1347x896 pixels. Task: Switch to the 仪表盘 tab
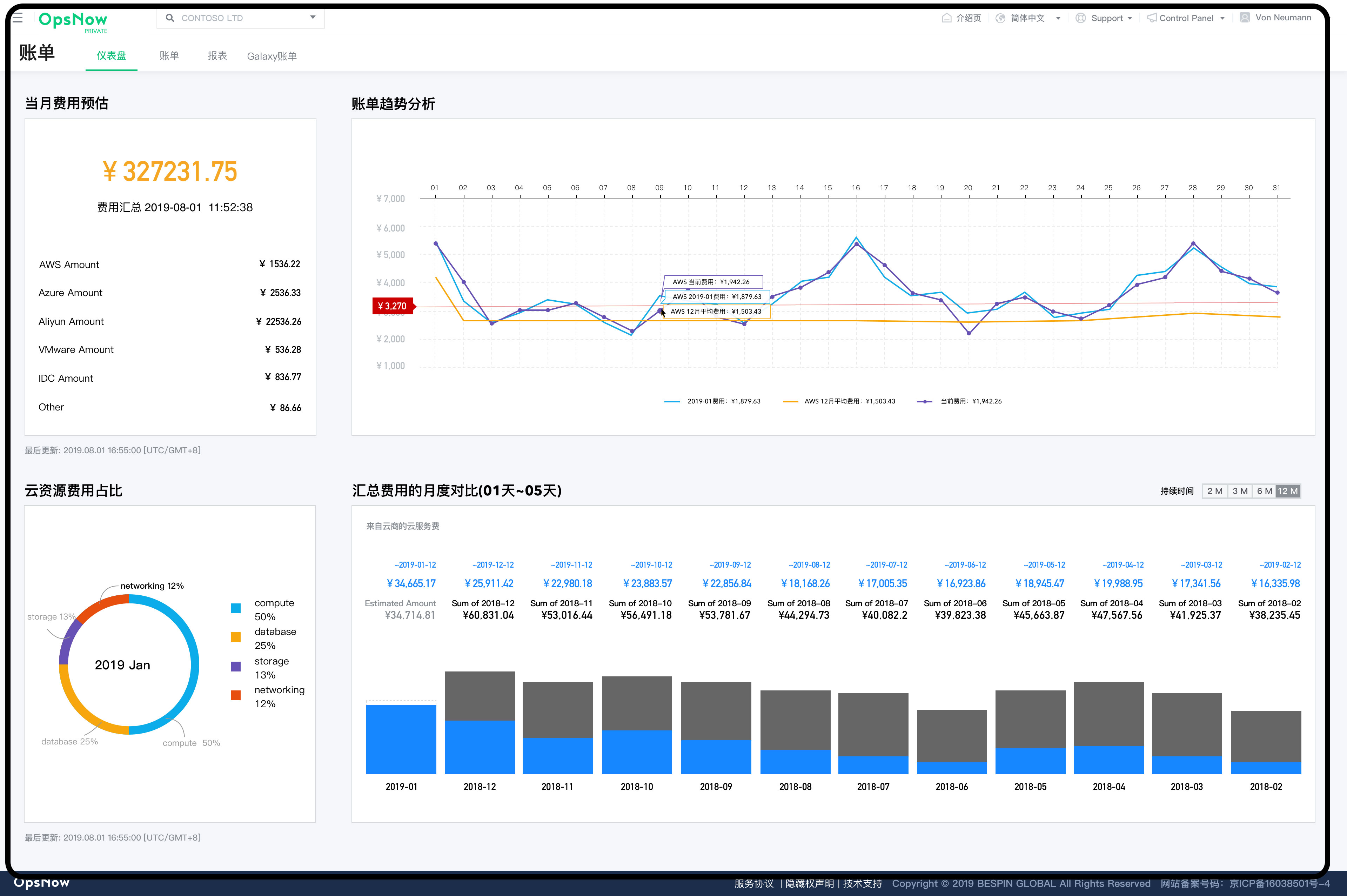pyautogui.click(x=112, y=55)
